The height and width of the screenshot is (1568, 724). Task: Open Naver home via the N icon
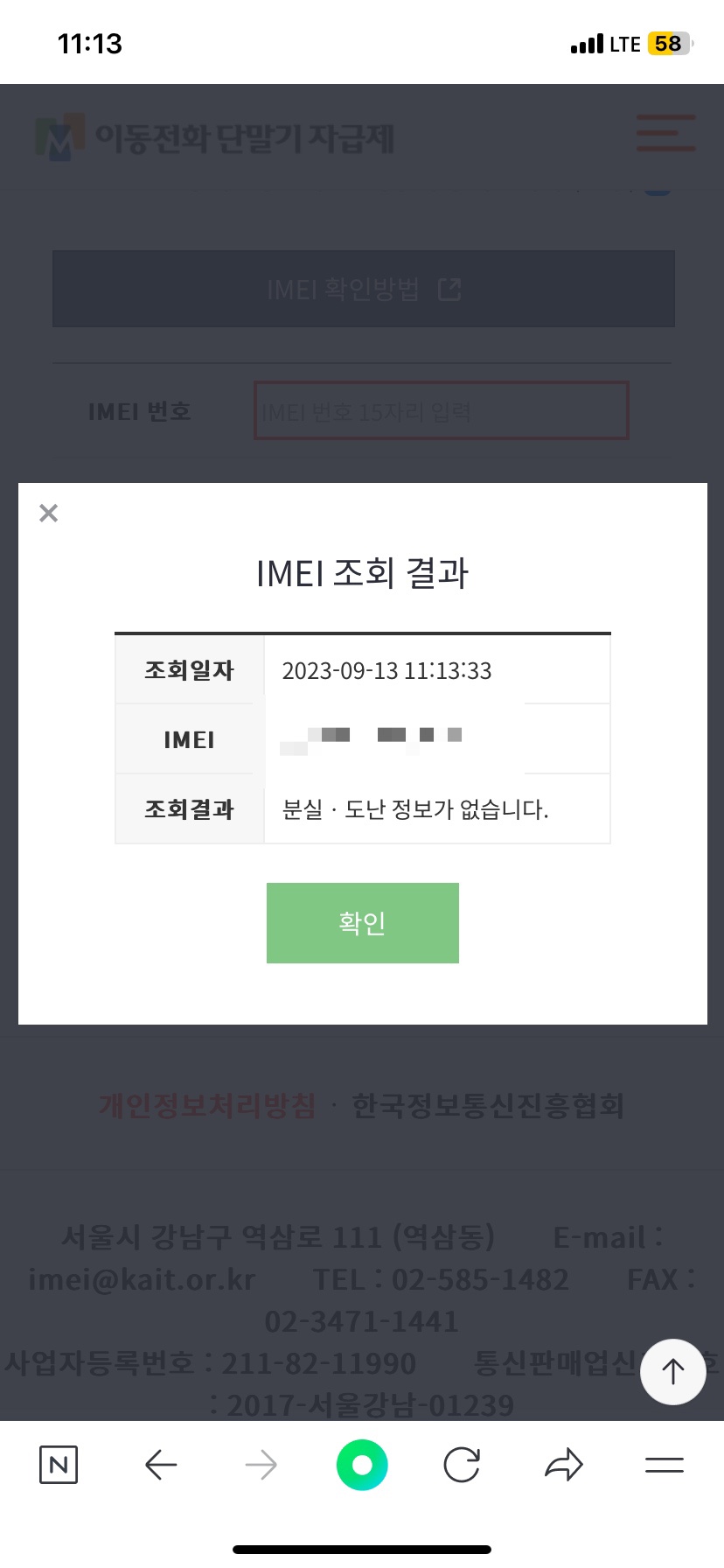59,1465
